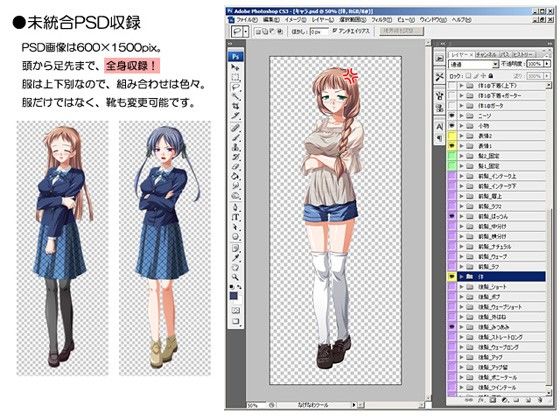The image size is (560, 420).
Task: Open the ウィンドウ menu
Action: [x=433, y=20]
